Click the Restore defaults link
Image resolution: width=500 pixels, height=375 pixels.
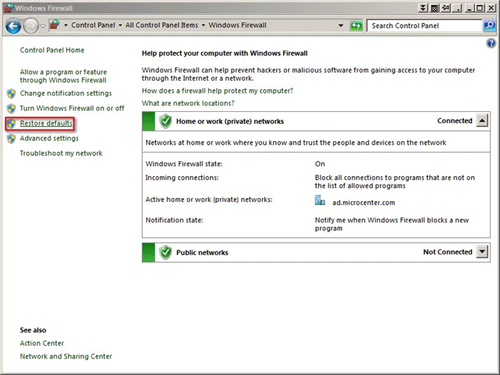[x=46, y=123]
